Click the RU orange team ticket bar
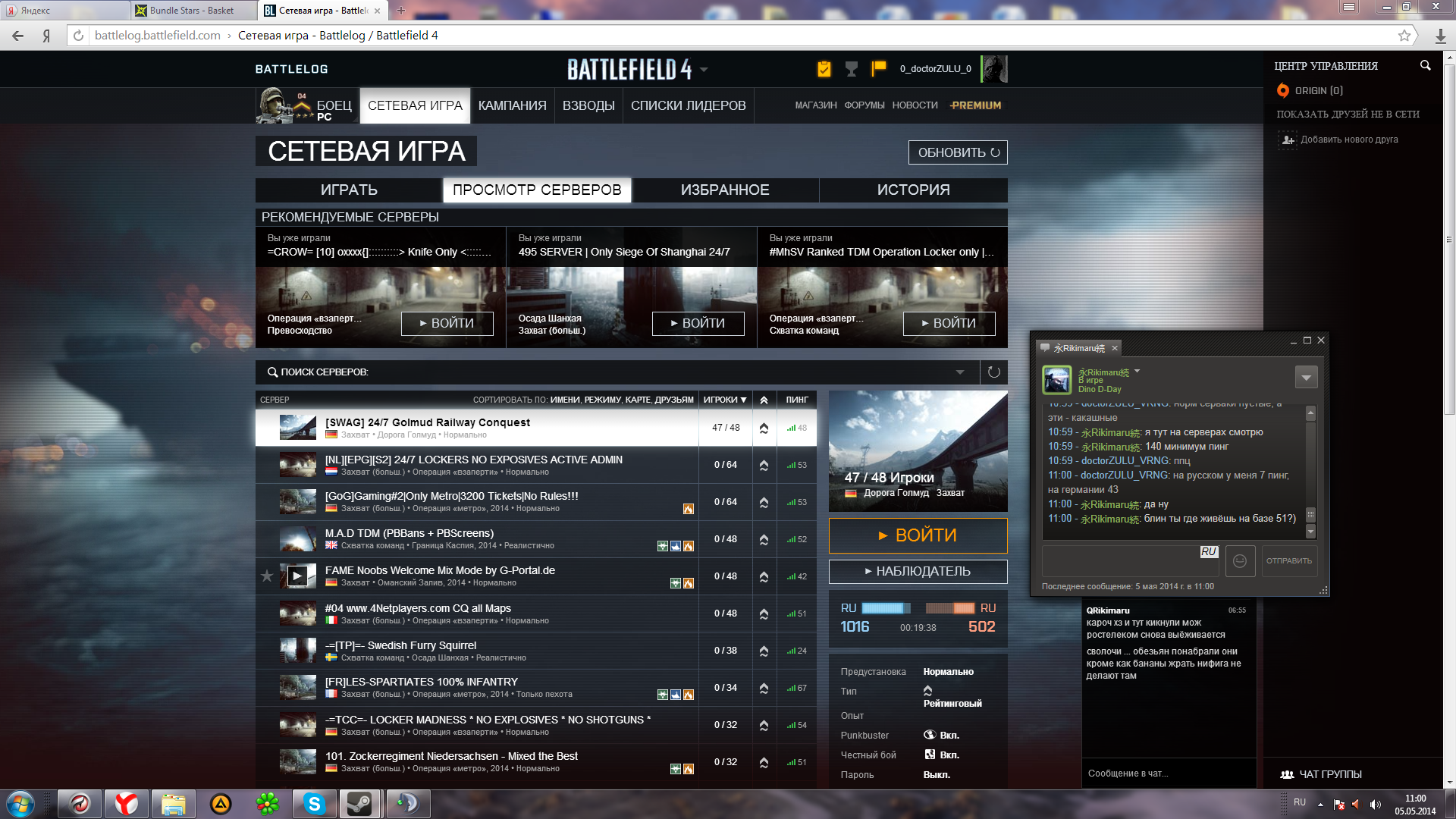 click(x=950, y=608)
